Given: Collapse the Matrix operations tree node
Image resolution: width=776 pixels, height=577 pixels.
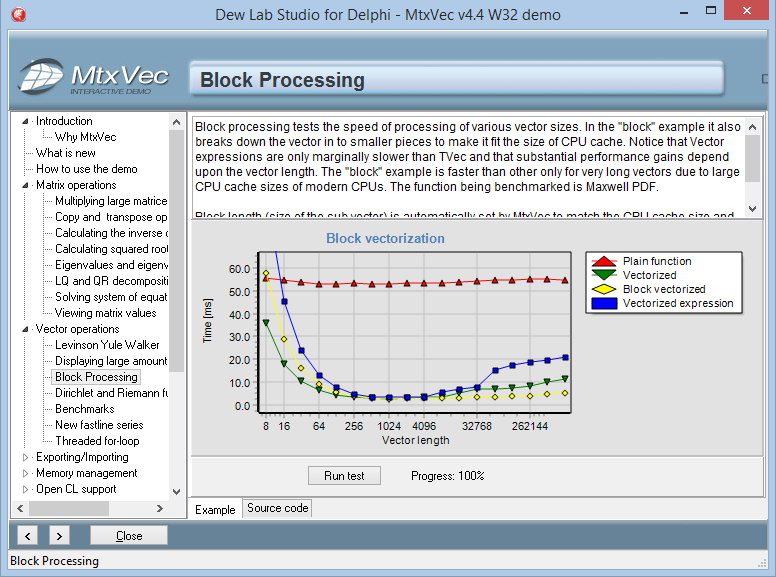Looking at the screenshot, I should [x=25, y=185].
